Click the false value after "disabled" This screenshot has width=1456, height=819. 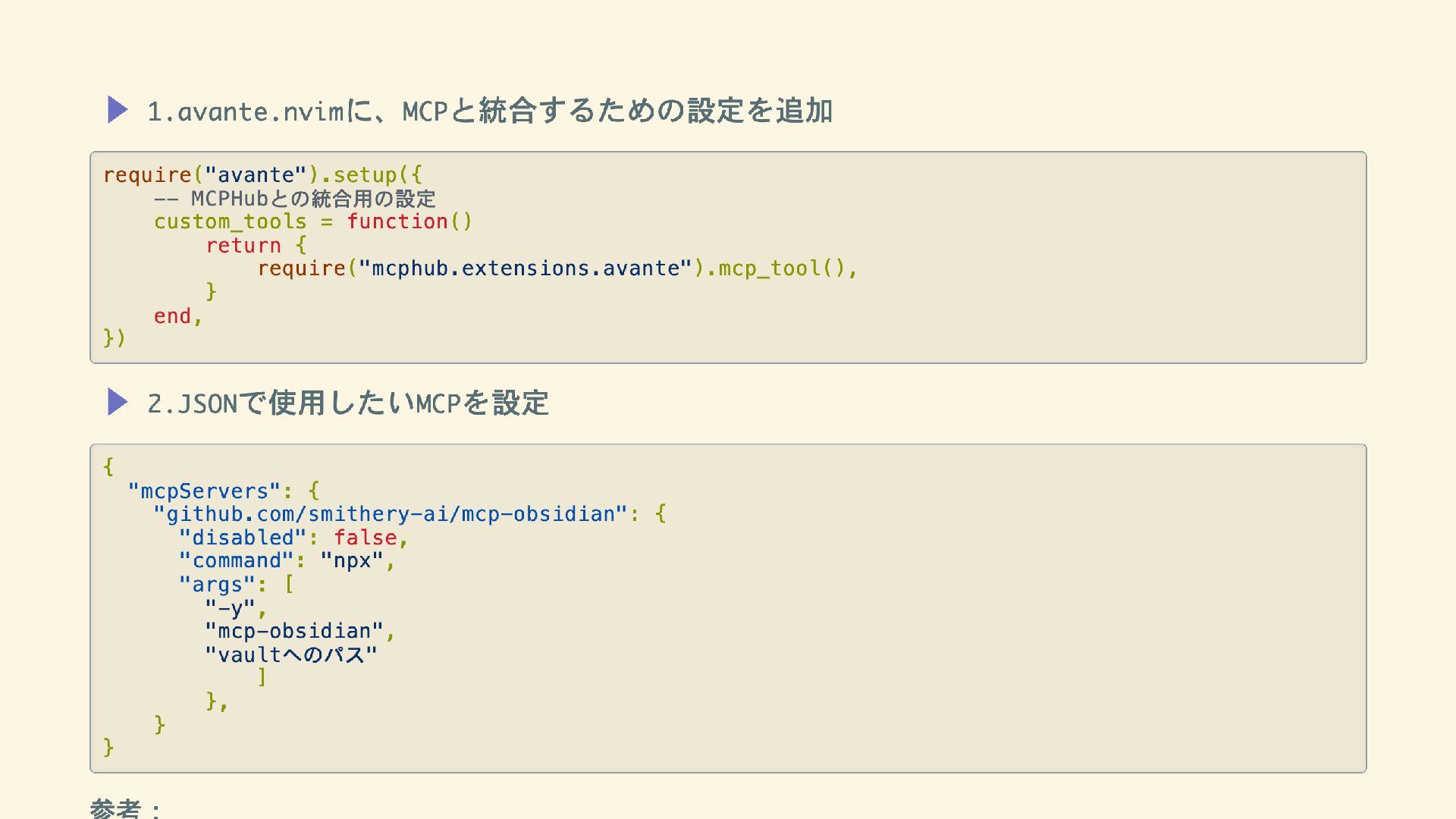click(366, 538)
